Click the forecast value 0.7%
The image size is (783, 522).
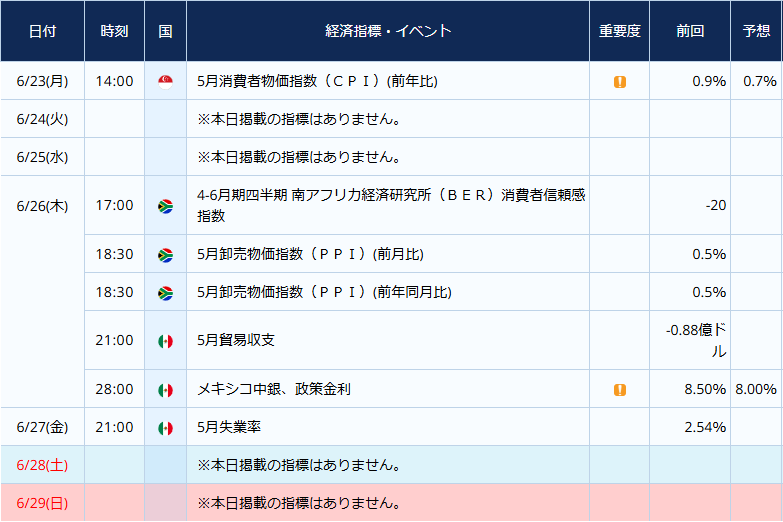760,81
